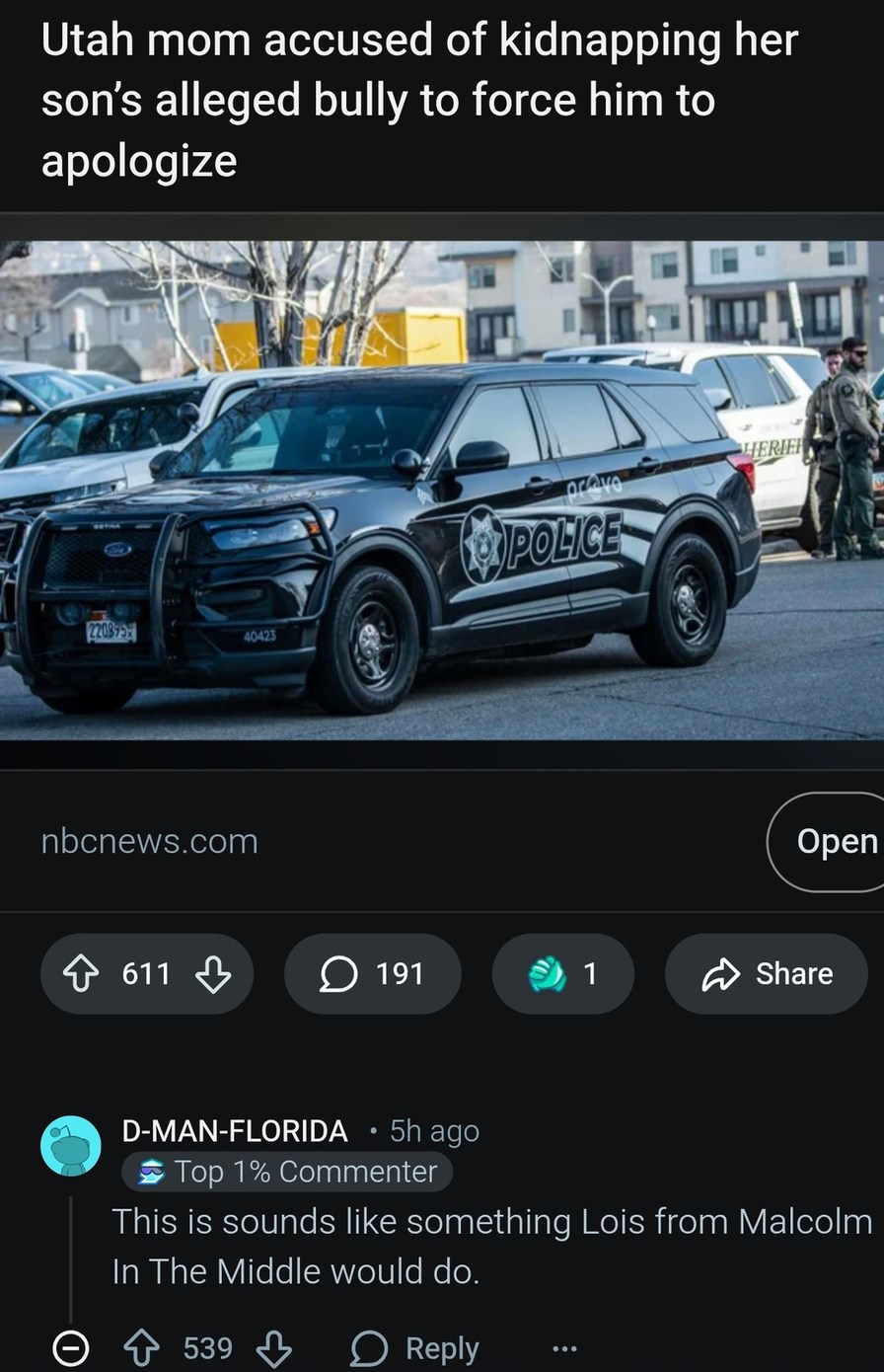Open the Utah mom post title
Screen dimensions: 884x1372
(x=419, y=100)
